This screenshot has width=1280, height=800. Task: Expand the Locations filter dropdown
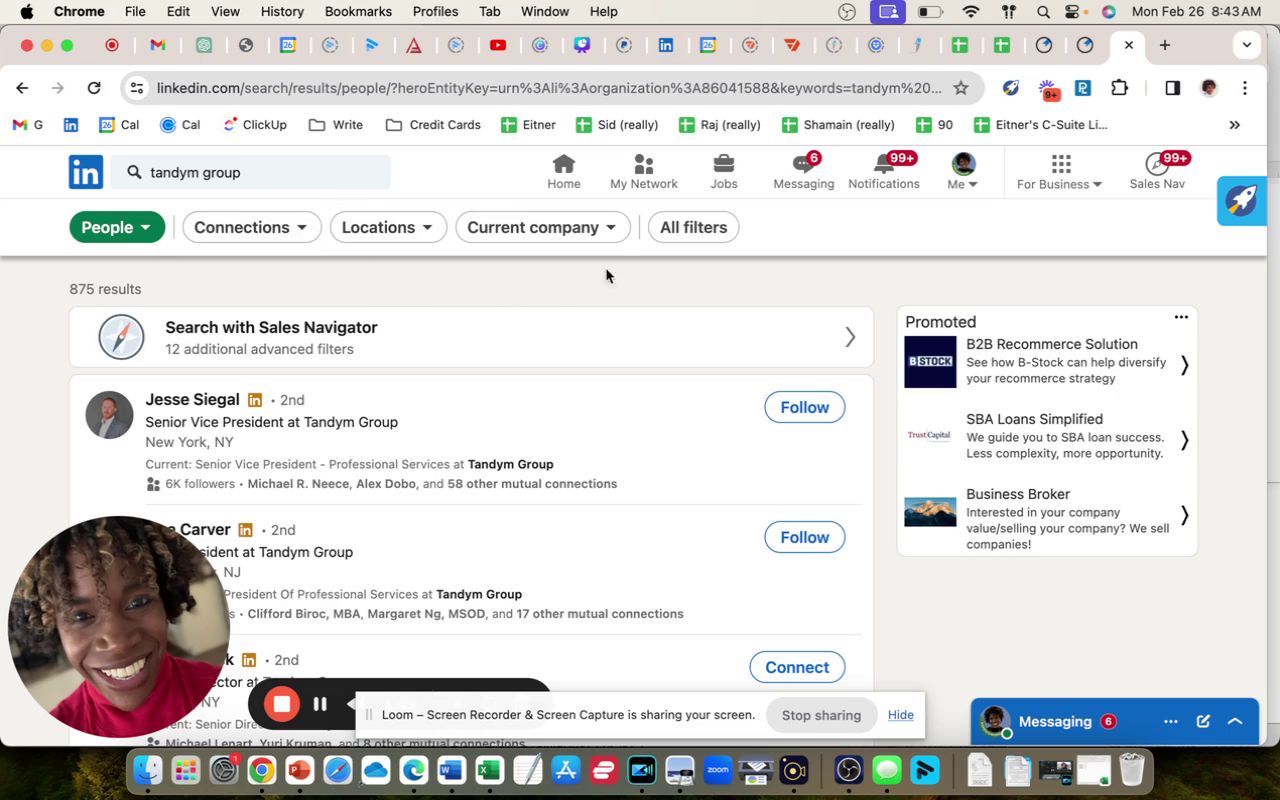pos(388,227)
